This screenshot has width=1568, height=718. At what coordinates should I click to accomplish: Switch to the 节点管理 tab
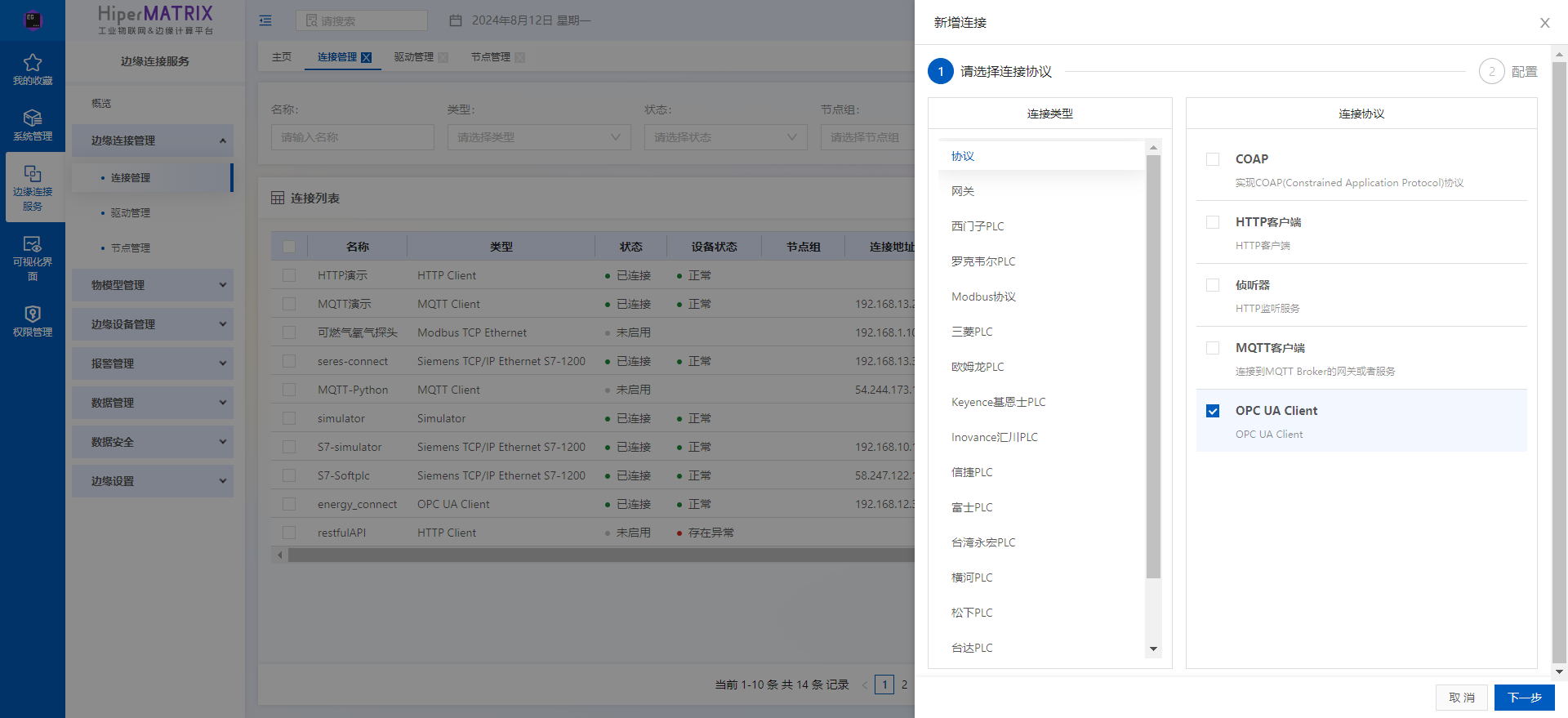tap(491, 57)
